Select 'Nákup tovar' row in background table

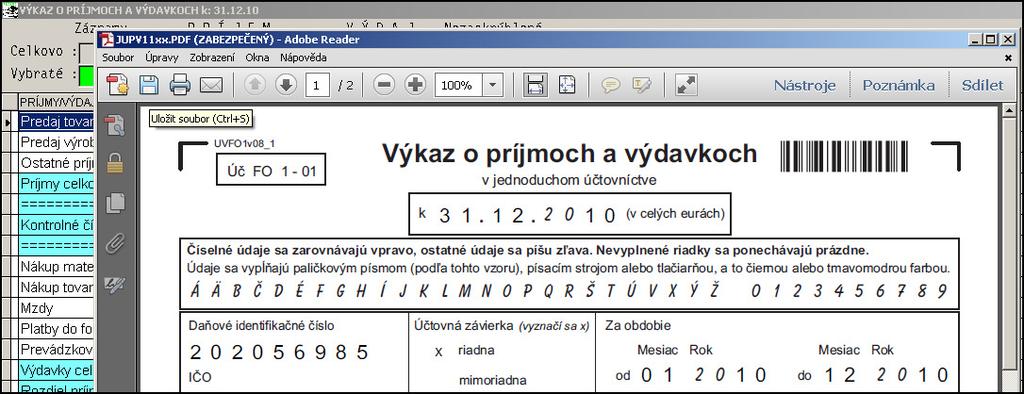[56, 287]
